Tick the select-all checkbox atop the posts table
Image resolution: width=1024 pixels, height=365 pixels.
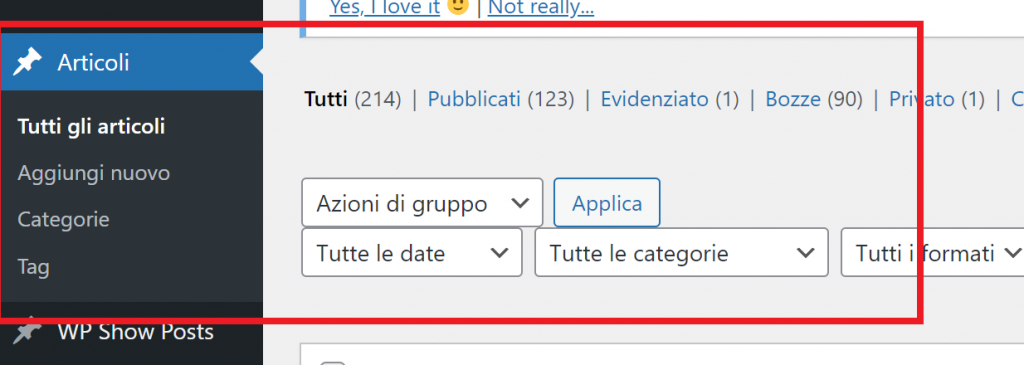[333, 362]
